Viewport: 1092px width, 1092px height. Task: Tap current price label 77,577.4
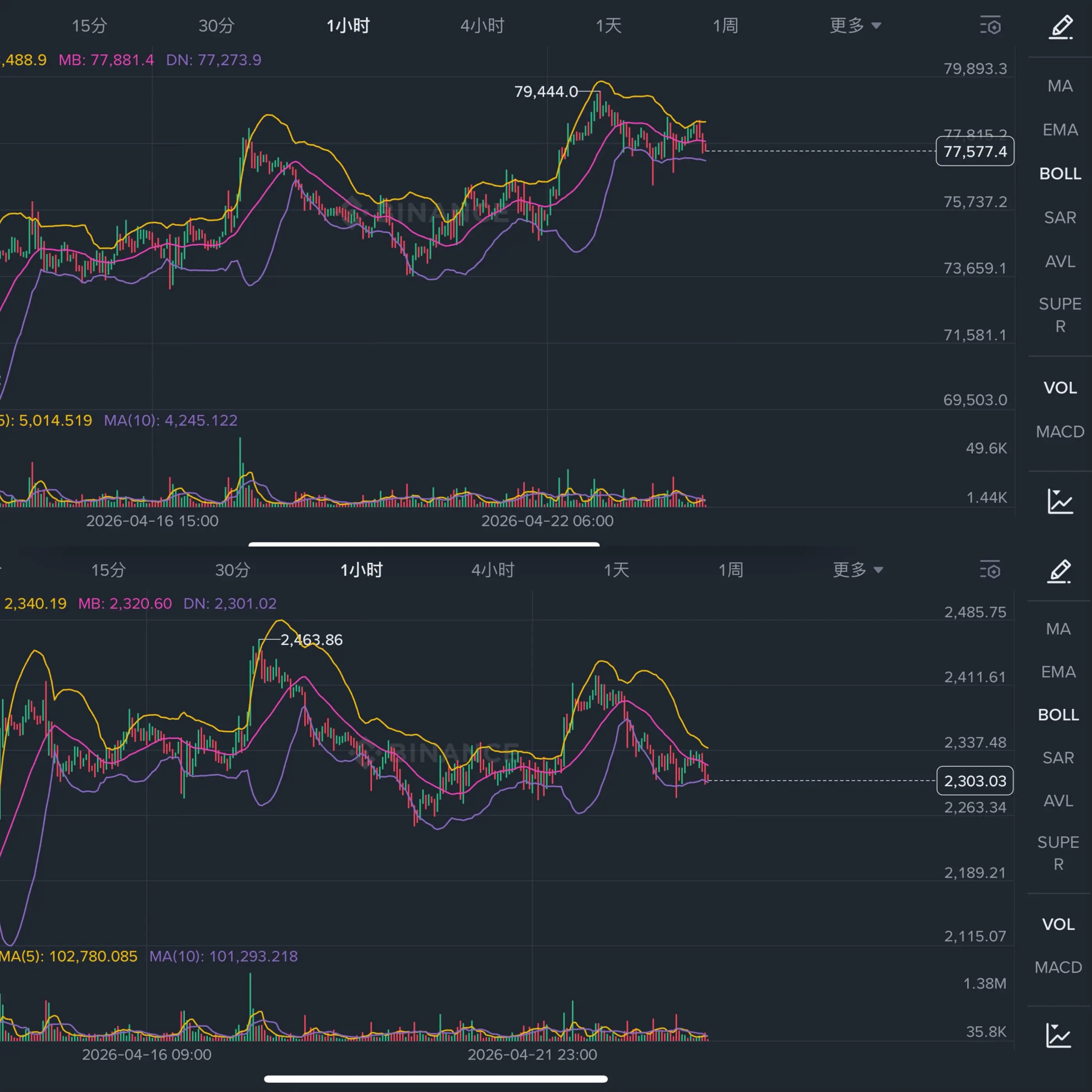click(x=975, y=151)
